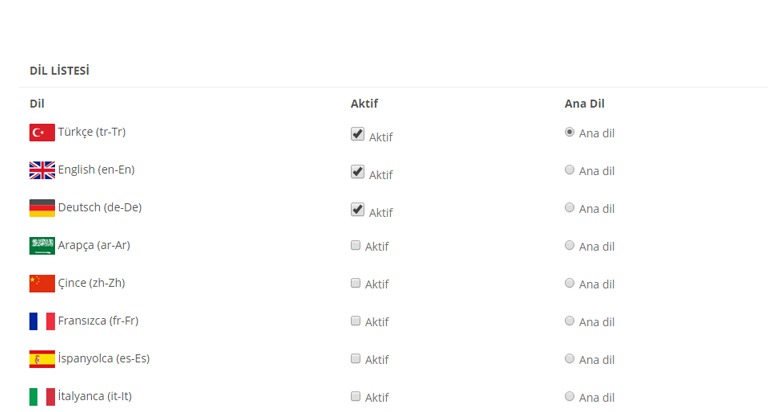Activate the Çince language checkbox
This screenshot has height=412, width=768.
pos(356,283)
